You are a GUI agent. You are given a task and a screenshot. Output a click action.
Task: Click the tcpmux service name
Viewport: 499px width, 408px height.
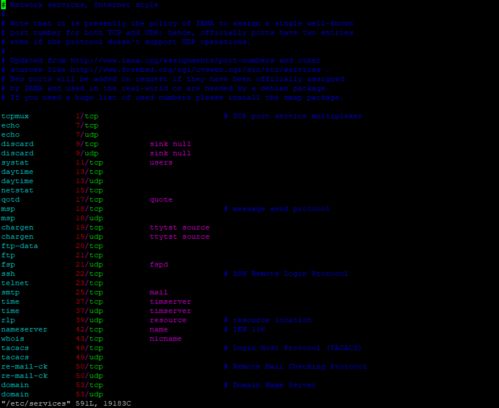[15, 116]
